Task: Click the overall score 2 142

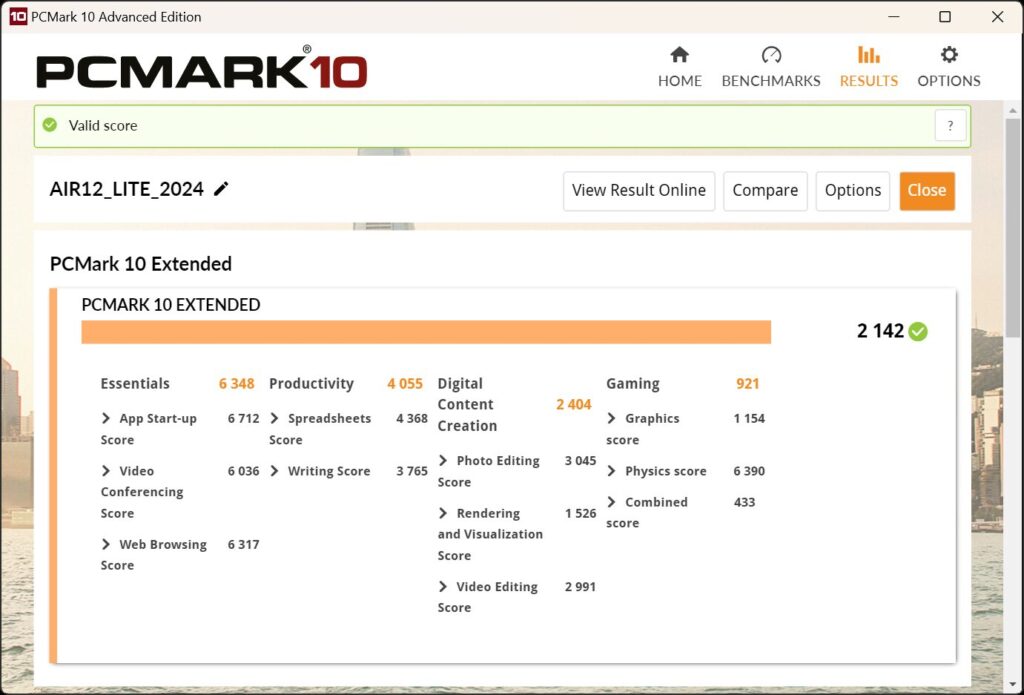Action: pyautogui.click(x=880, y=331)
